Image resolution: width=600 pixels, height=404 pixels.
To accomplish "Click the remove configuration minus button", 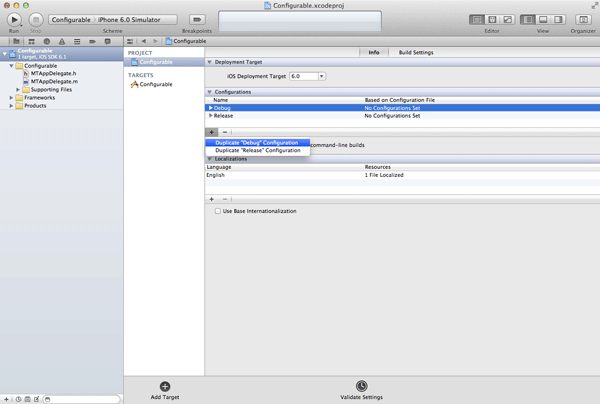I will click(x=225, y=132).
